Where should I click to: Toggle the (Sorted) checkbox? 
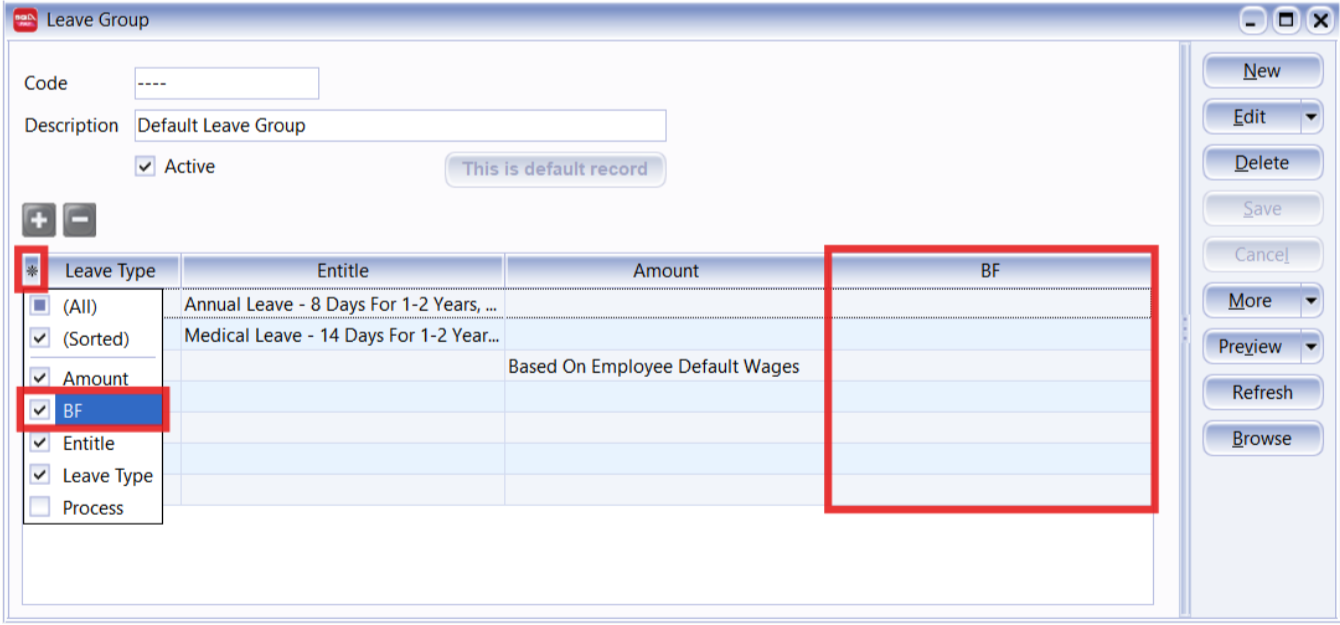tap(40, 339)
